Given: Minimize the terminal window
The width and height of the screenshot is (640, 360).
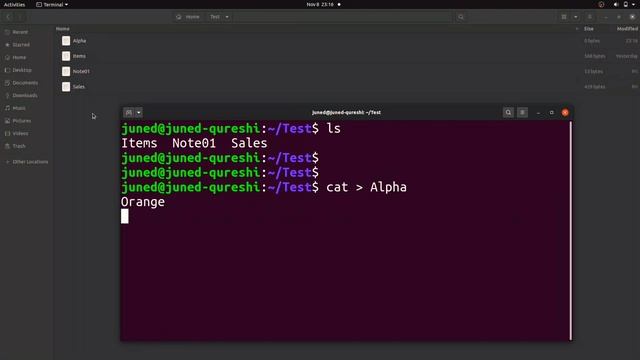Looking at the screenshot, I should (538, 112).
